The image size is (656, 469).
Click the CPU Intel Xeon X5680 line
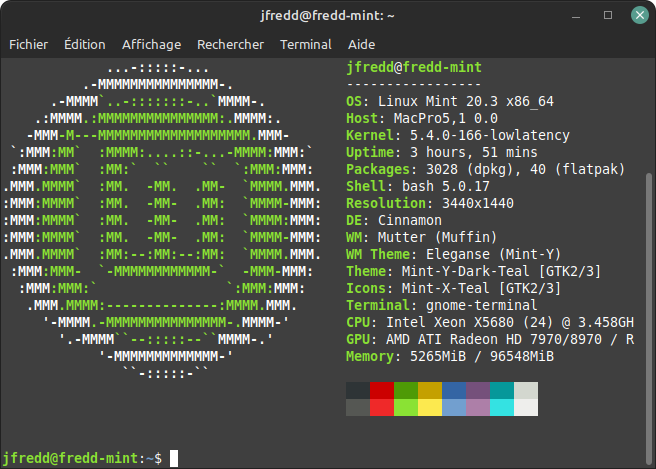(490, 323)
